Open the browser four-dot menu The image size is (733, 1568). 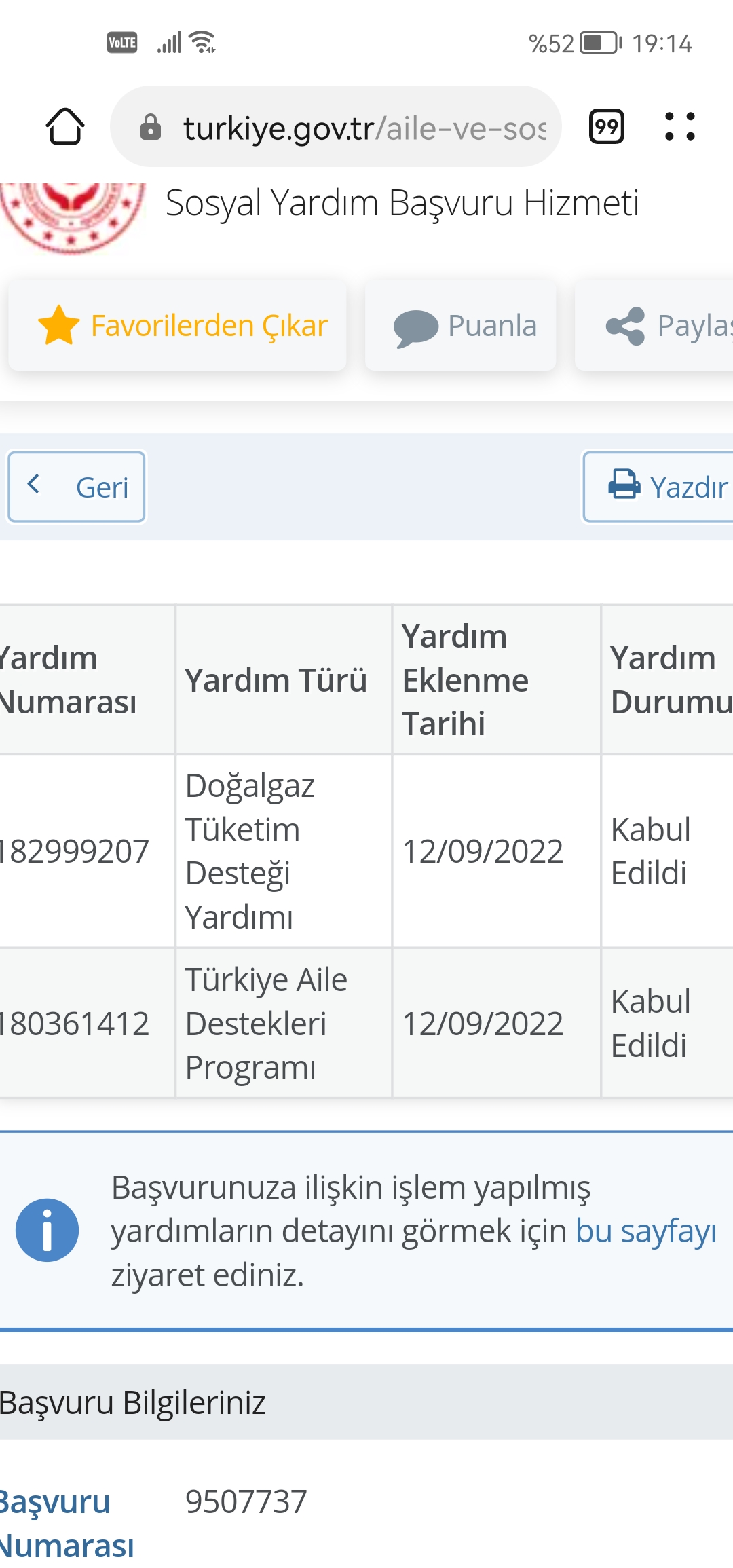pos(679,127)
